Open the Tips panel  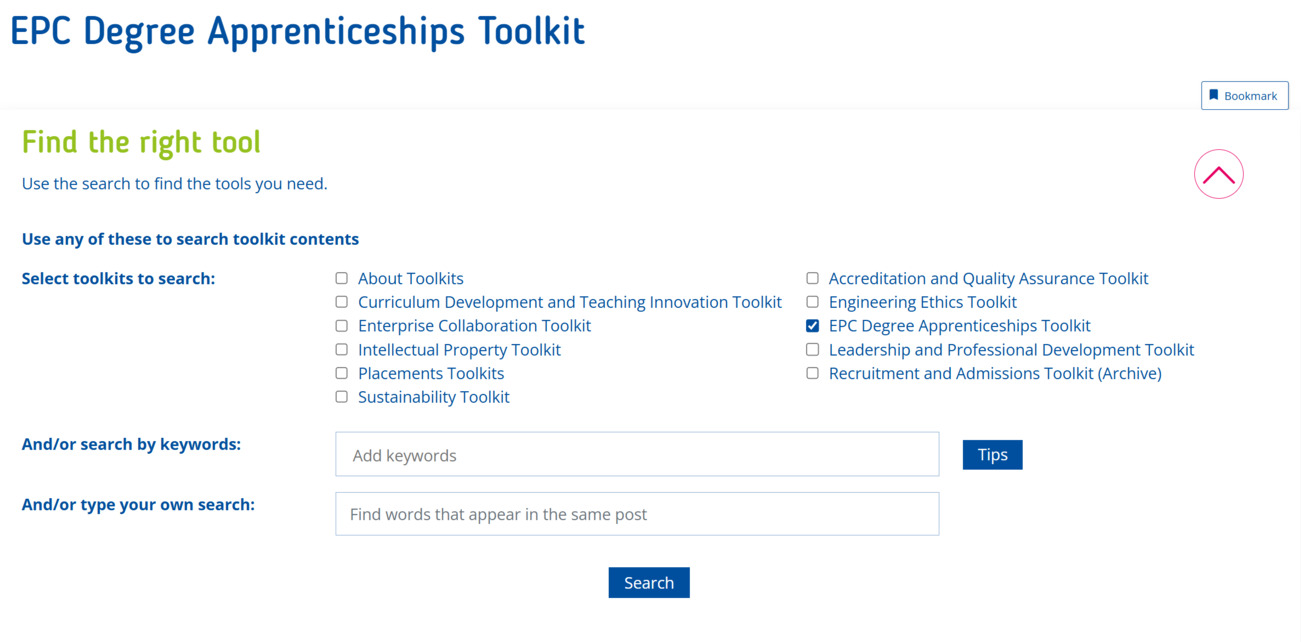pos(992,454)
